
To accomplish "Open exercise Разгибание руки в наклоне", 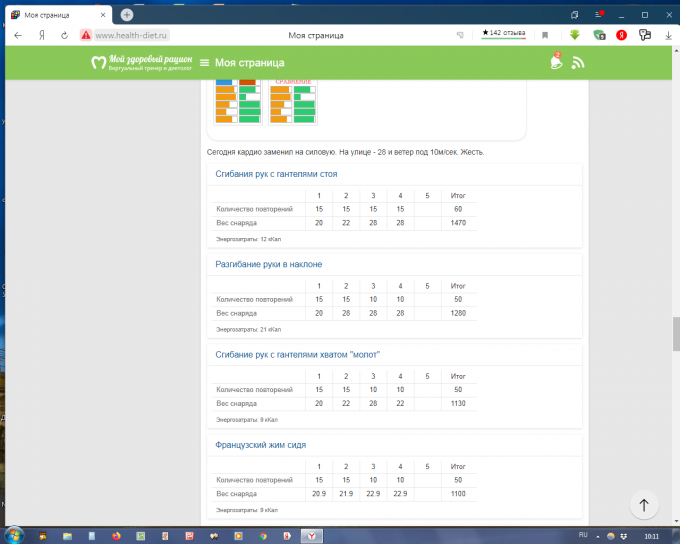I will click(x=269, y=264).
